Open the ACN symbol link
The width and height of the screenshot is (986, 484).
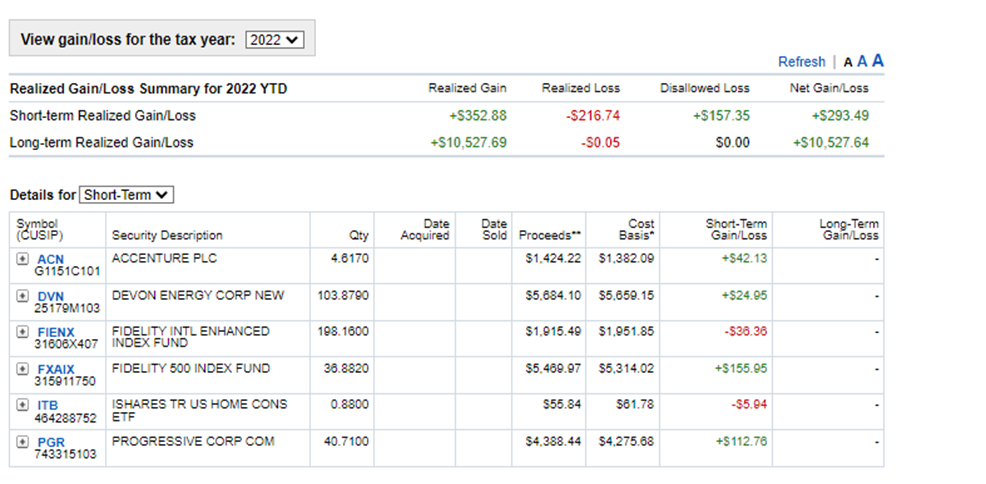(50, 259)
